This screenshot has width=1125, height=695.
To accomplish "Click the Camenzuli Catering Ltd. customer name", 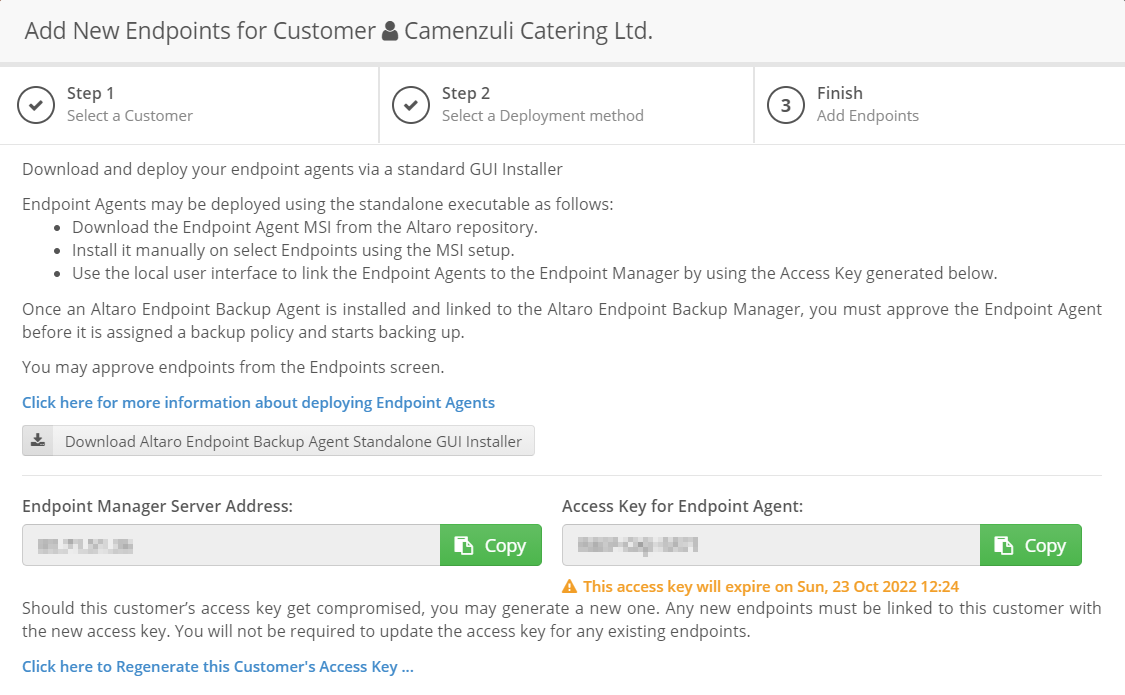I will [528, 31].
